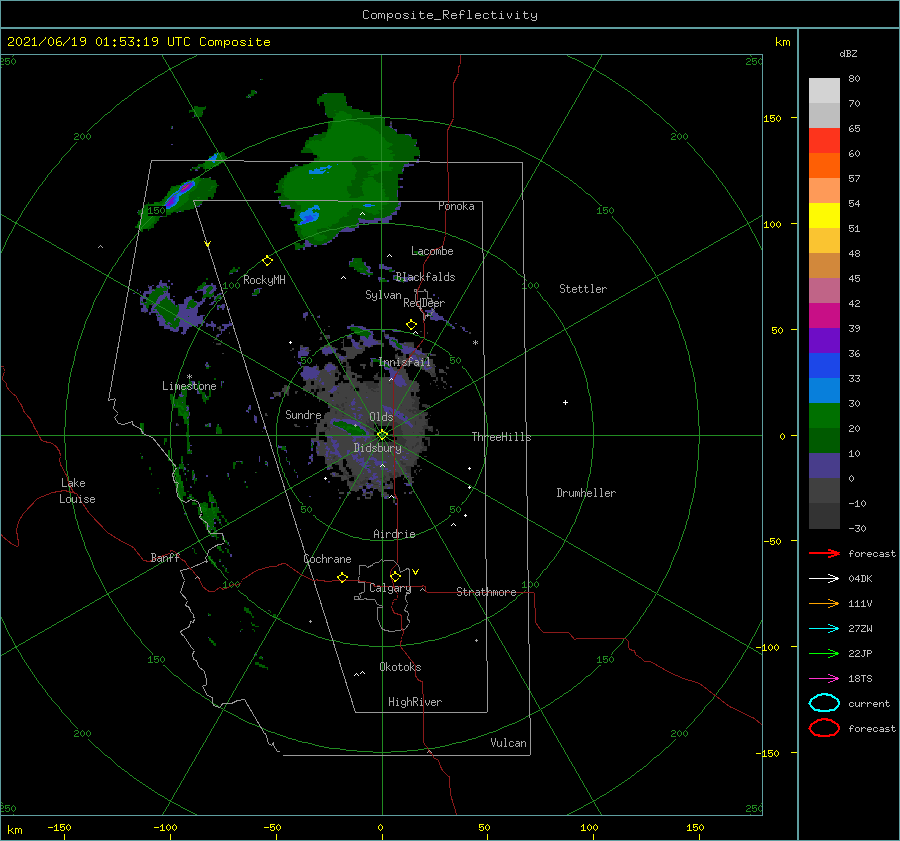Click the yellow diamond marker south of Red Deer

pos(412,325)
